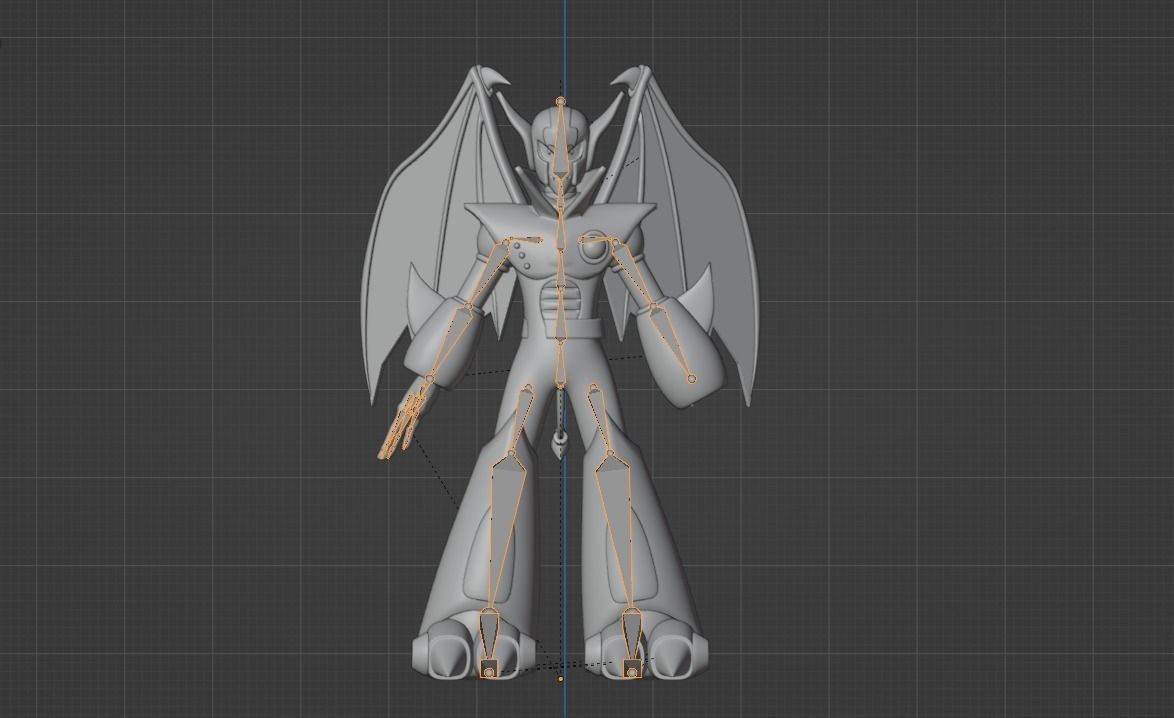Select the thigh bone on the clawed-hand side
The height and width of the screenshot is (718, 1174).
520,420
